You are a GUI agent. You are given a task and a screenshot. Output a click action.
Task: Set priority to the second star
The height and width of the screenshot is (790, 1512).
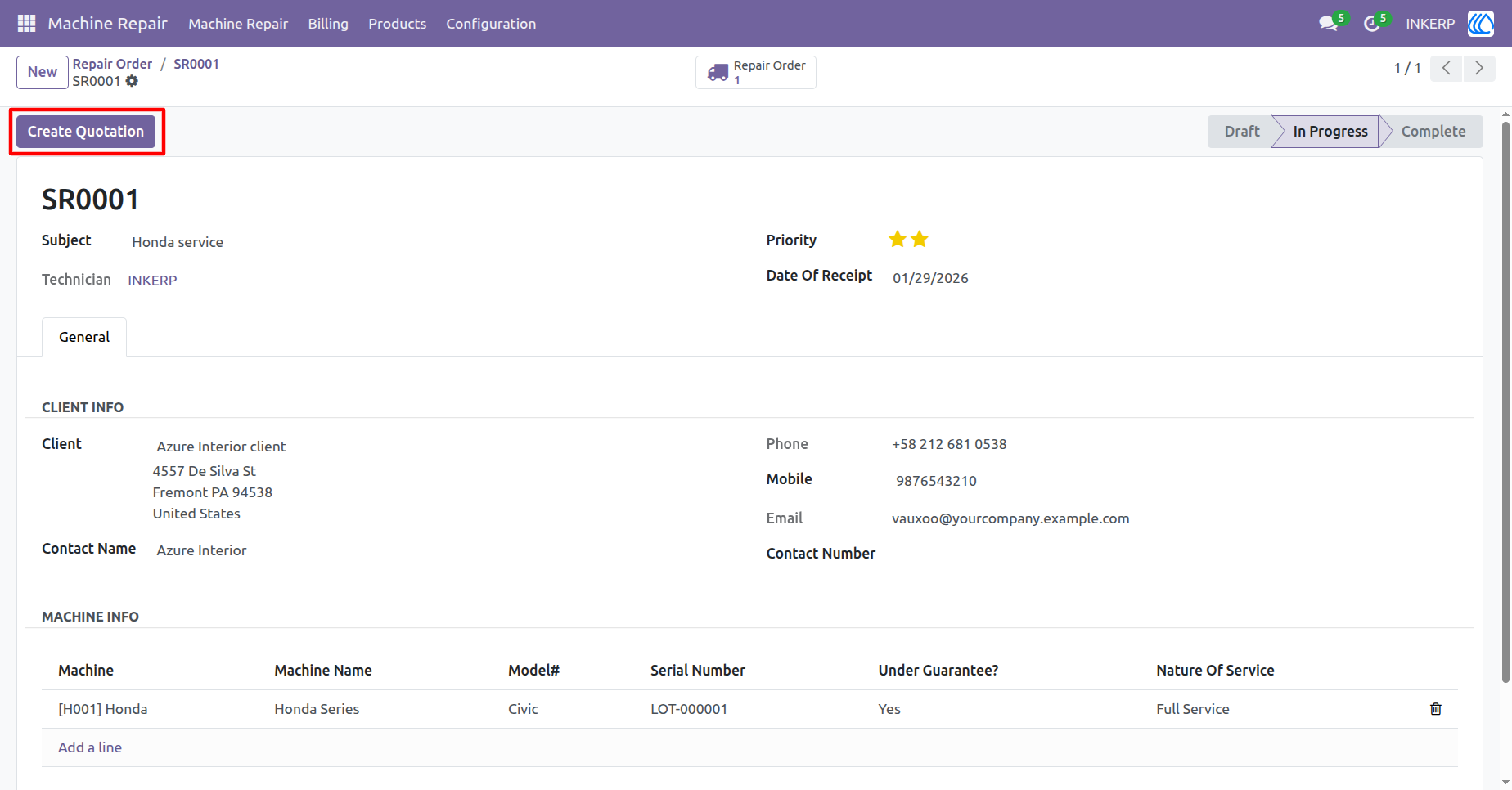920,239
